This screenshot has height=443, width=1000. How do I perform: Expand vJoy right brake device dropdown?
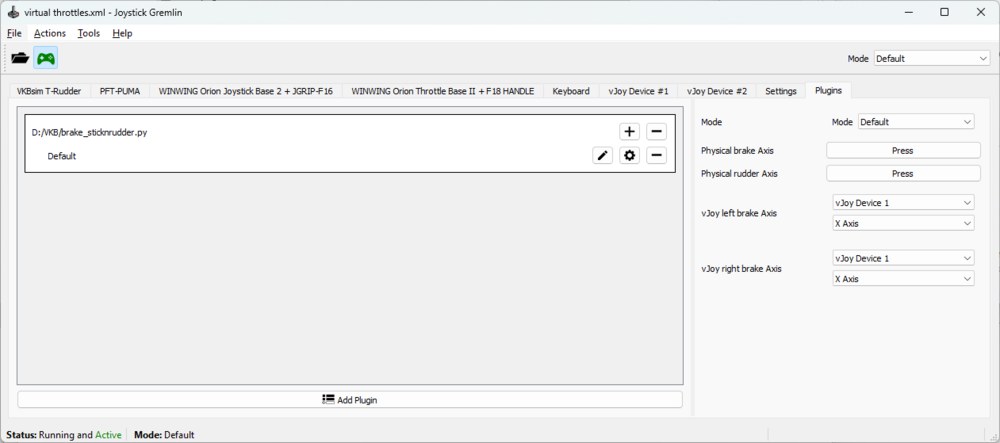click(x=903, y=258)
